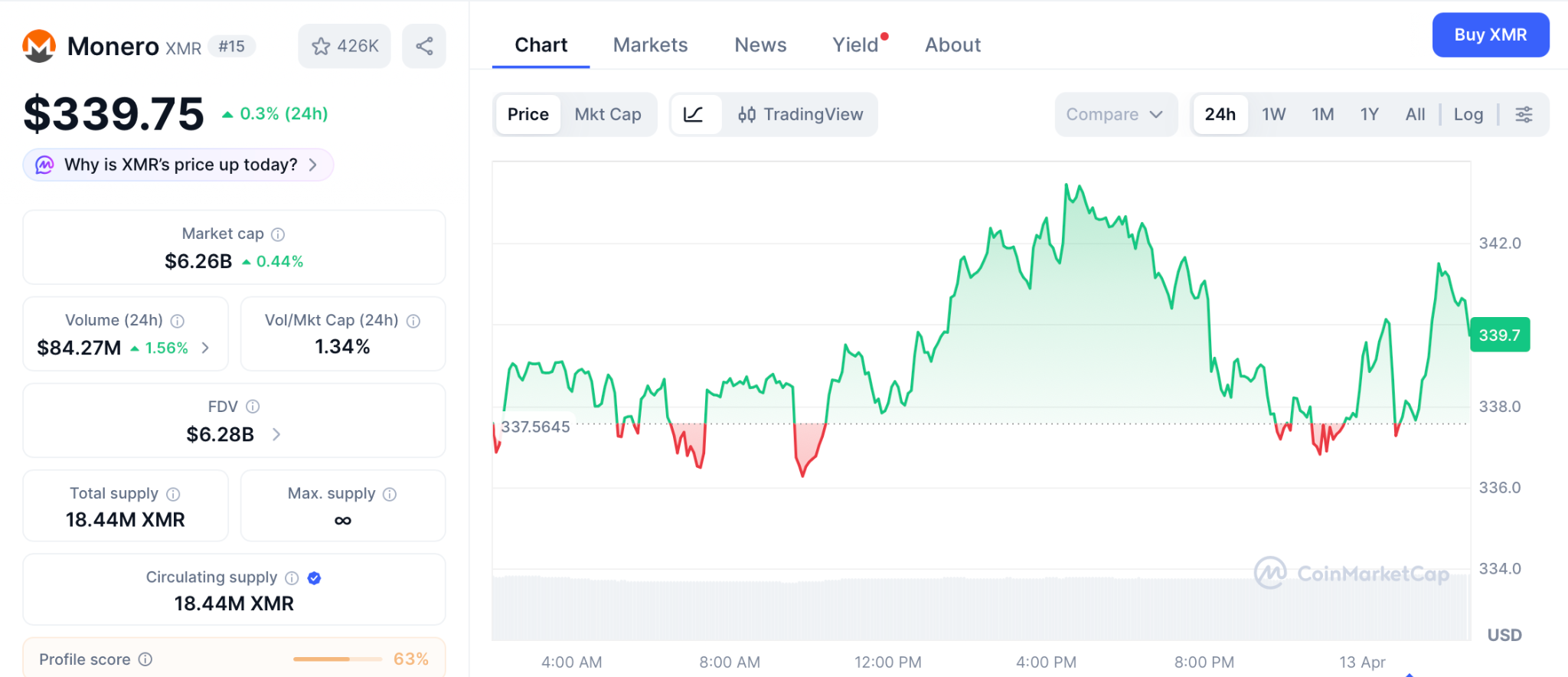
Task: Toggle Log scale on chart
Action: coord(1468,115)
